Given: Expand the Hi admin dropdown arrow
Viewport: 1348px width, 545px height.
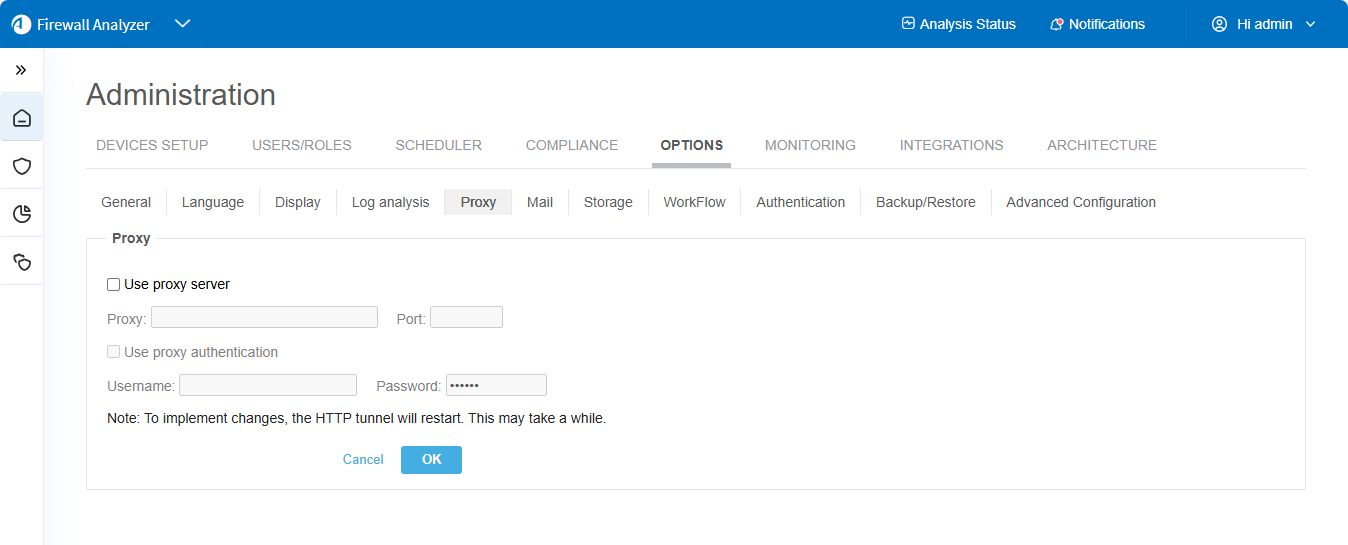Looking at the screenshot, I should (1311, 24).
